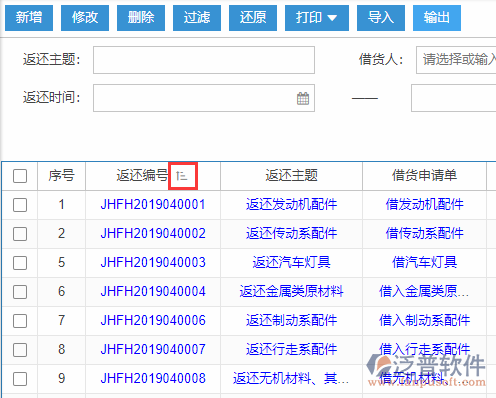Open the 返还时间 start date calendar icon
Image resolution: width=496 pixels, height=398 pixels.
point(303,98)
